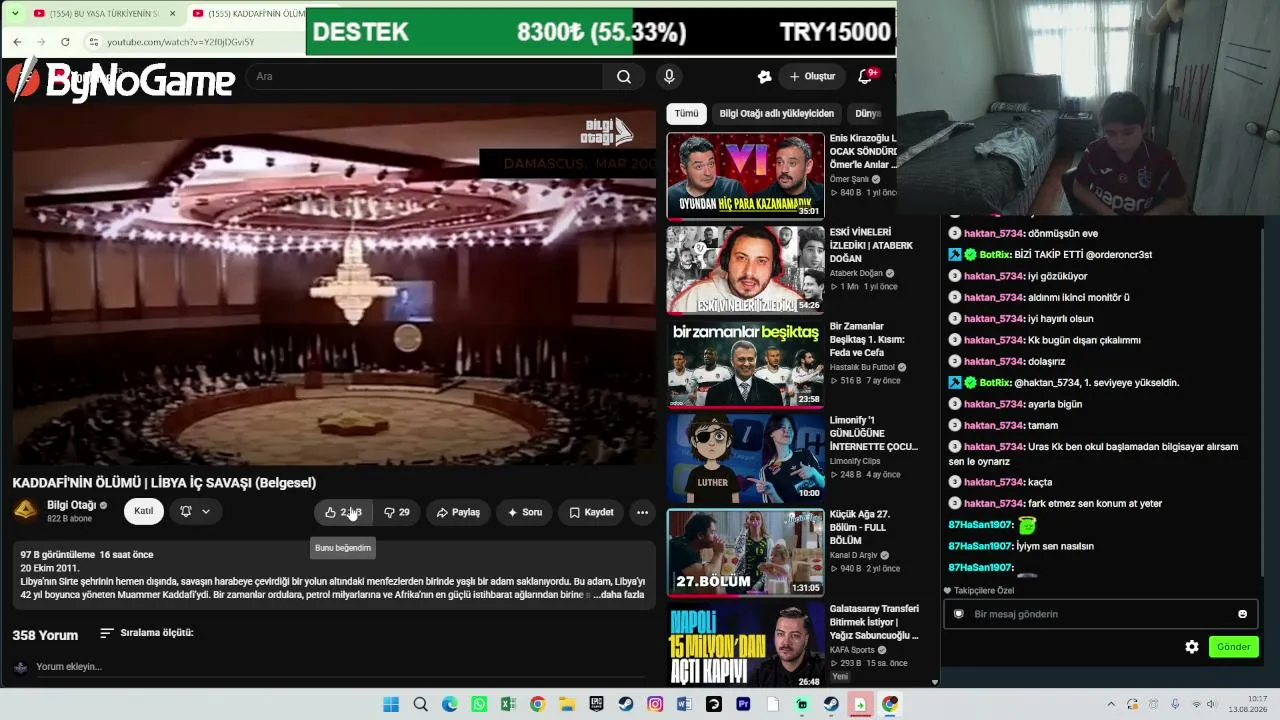Open the Galatasaray Napoli transfer video thumbnail
The height and width of the screenshot is (720, 1280).
[746, 646]
